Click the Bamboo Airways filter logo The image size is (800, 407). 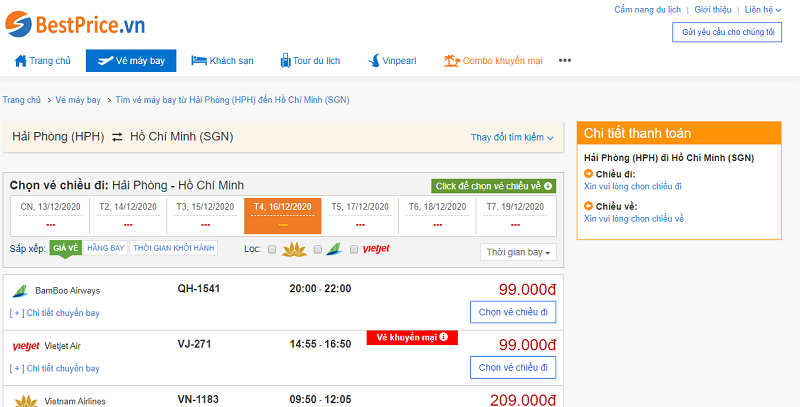(x=334, y=249)
